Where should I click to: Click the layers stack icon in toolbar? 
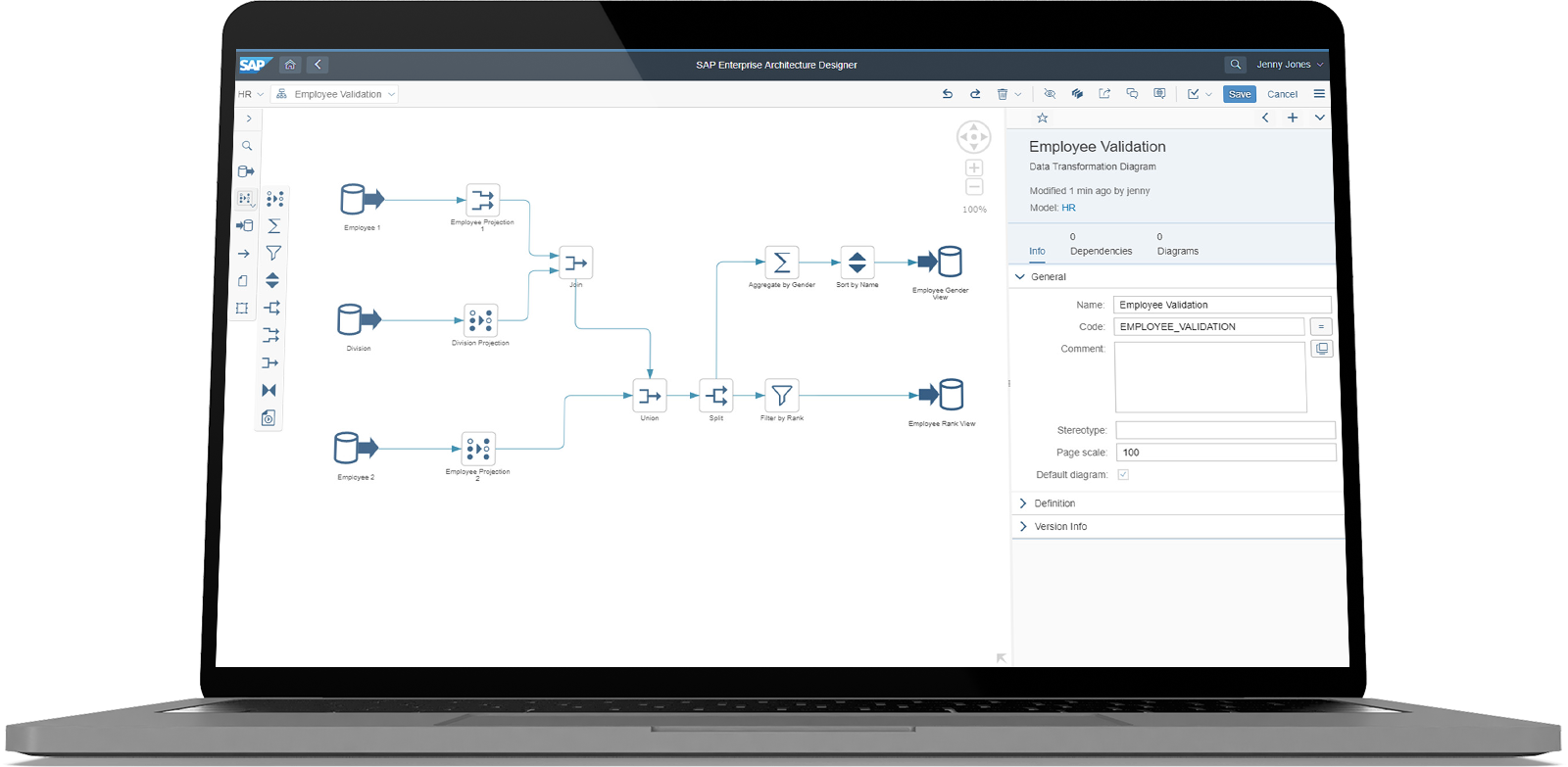[x=1077, y=94]
